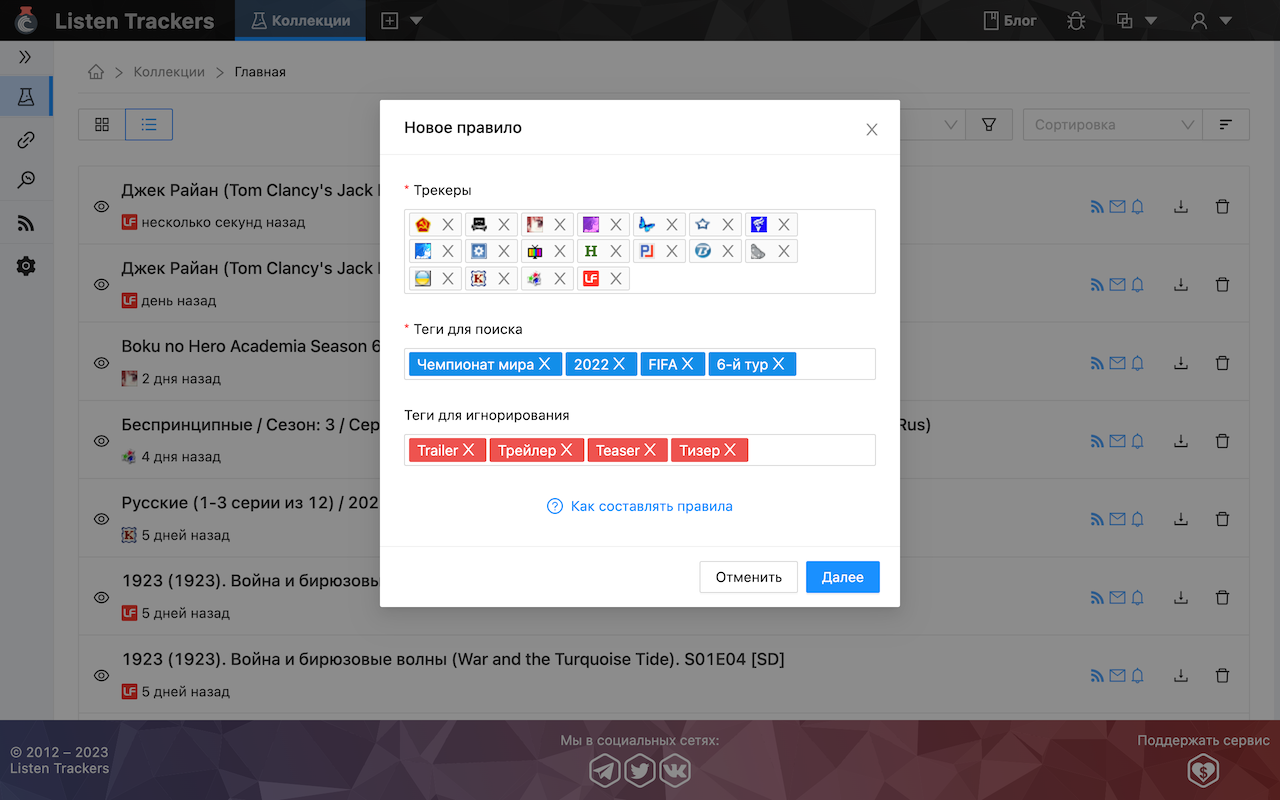Open Listen Trackers Telegram page in the footer
Viewport: 1280px width, 800px height.
point(605,771)
